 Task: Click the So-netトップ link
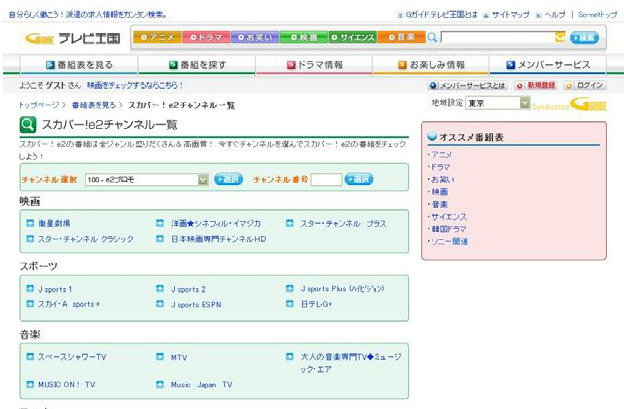[x=597, y=15]
